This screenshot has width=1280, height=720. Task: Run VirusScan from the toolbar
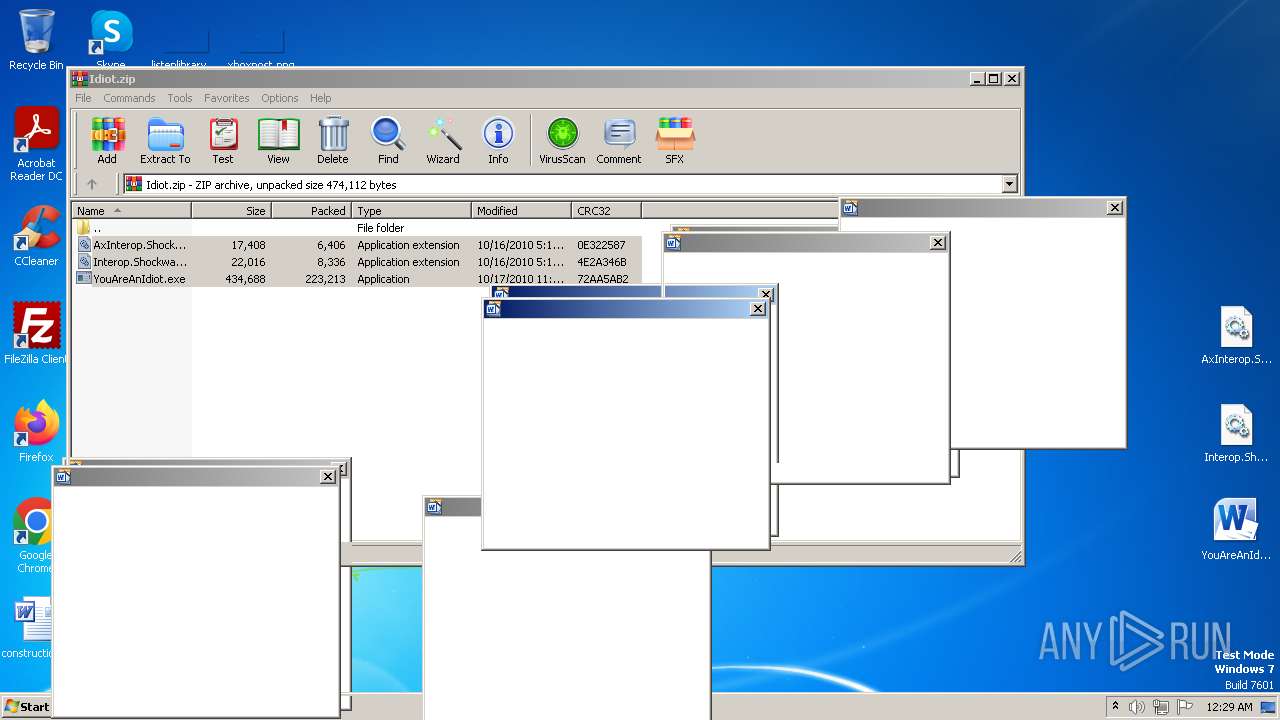(562, 140)
